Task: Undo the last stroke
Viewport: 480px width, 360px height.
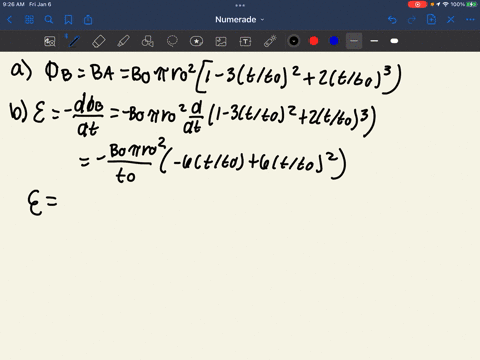Action: coord(392,20)
